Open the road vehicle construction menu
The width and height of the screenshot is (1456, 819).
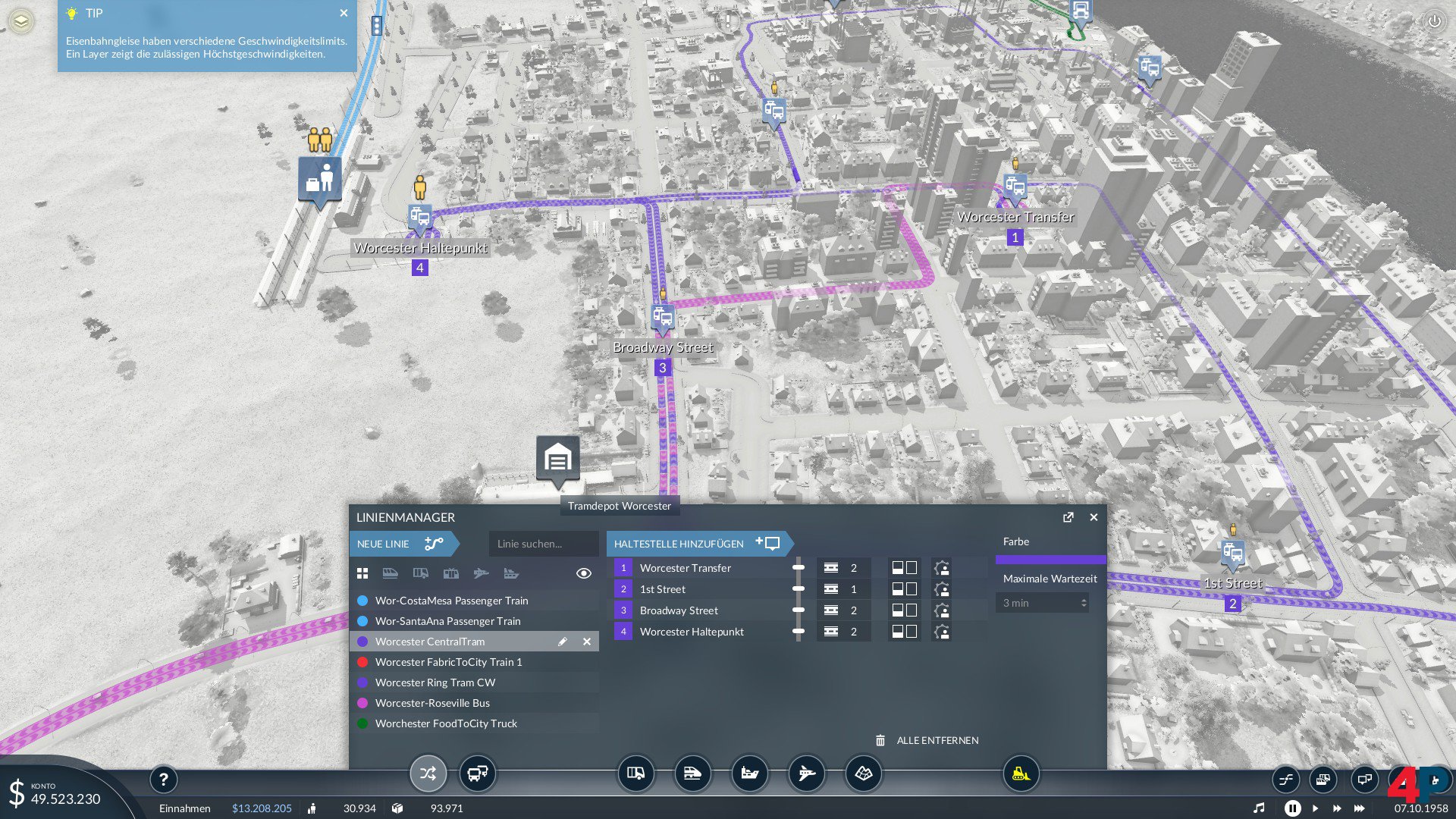tap(635, 773)
